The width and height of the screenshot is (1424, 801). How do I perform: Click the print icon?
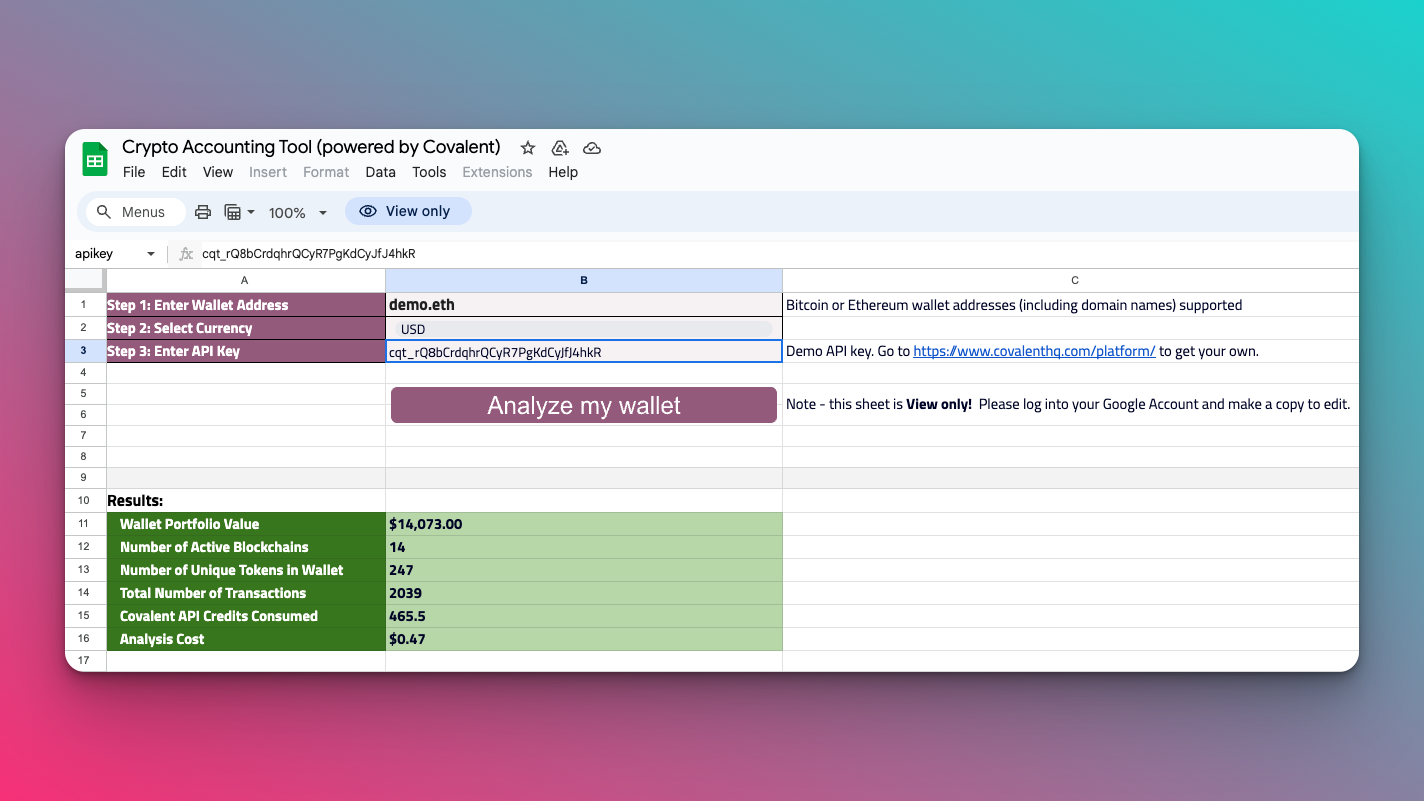point(203,212)
